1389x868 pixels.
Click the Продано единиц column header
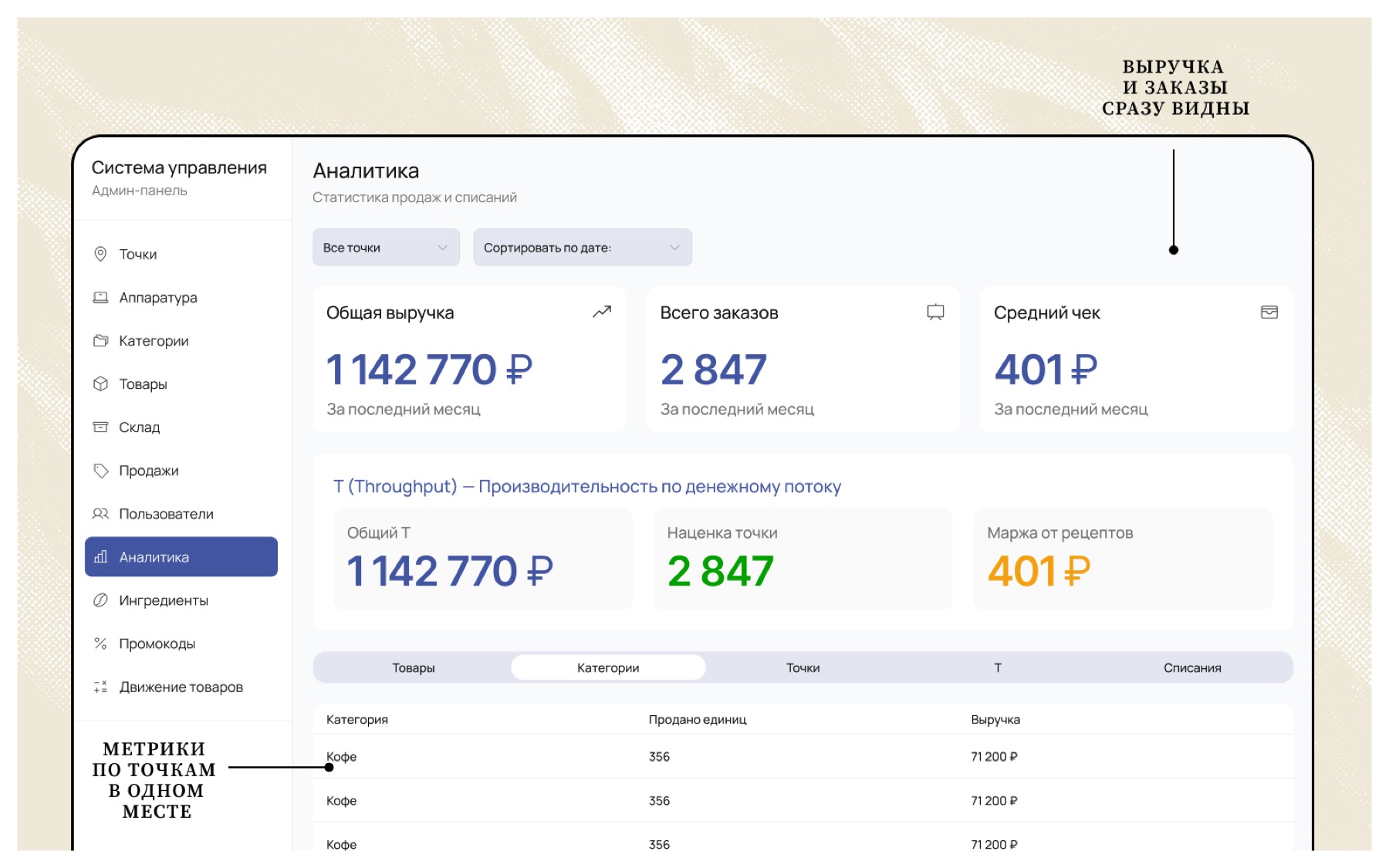pos(698,719)
